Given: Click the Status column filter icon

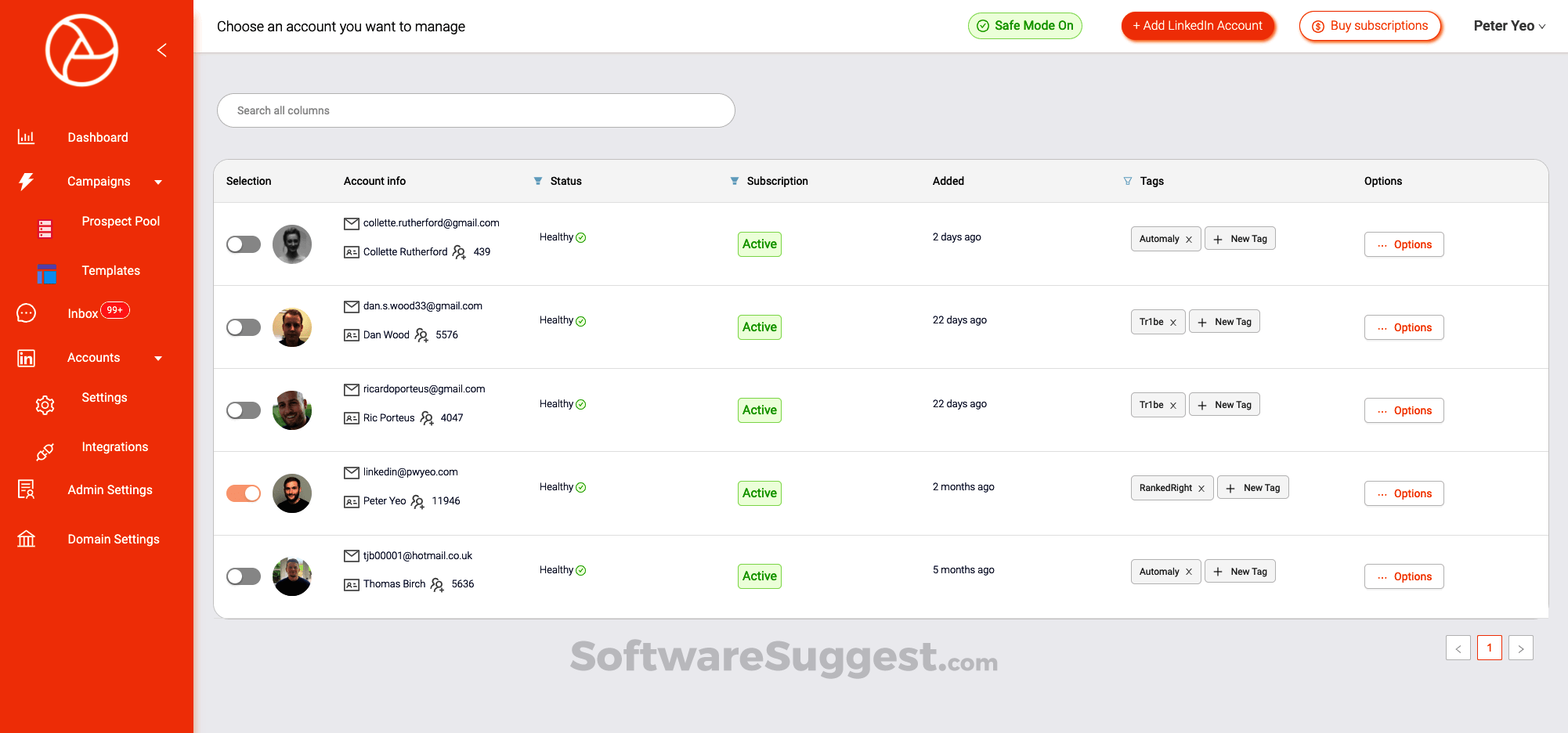Looking at the screenshot, I should pos(538,181).
